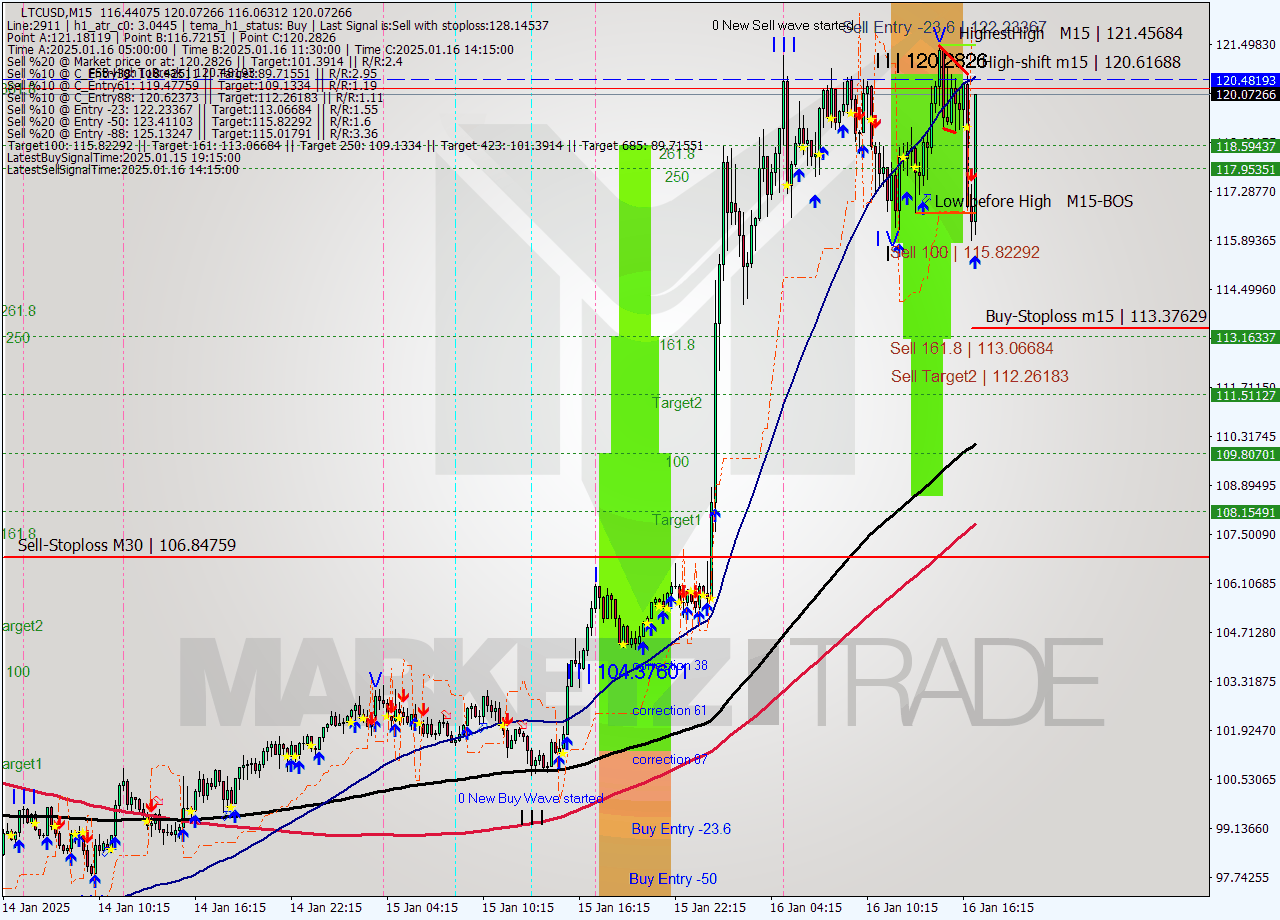Click the 114.49960 price axis value

pyautogui.click(x=1244, y=289)
